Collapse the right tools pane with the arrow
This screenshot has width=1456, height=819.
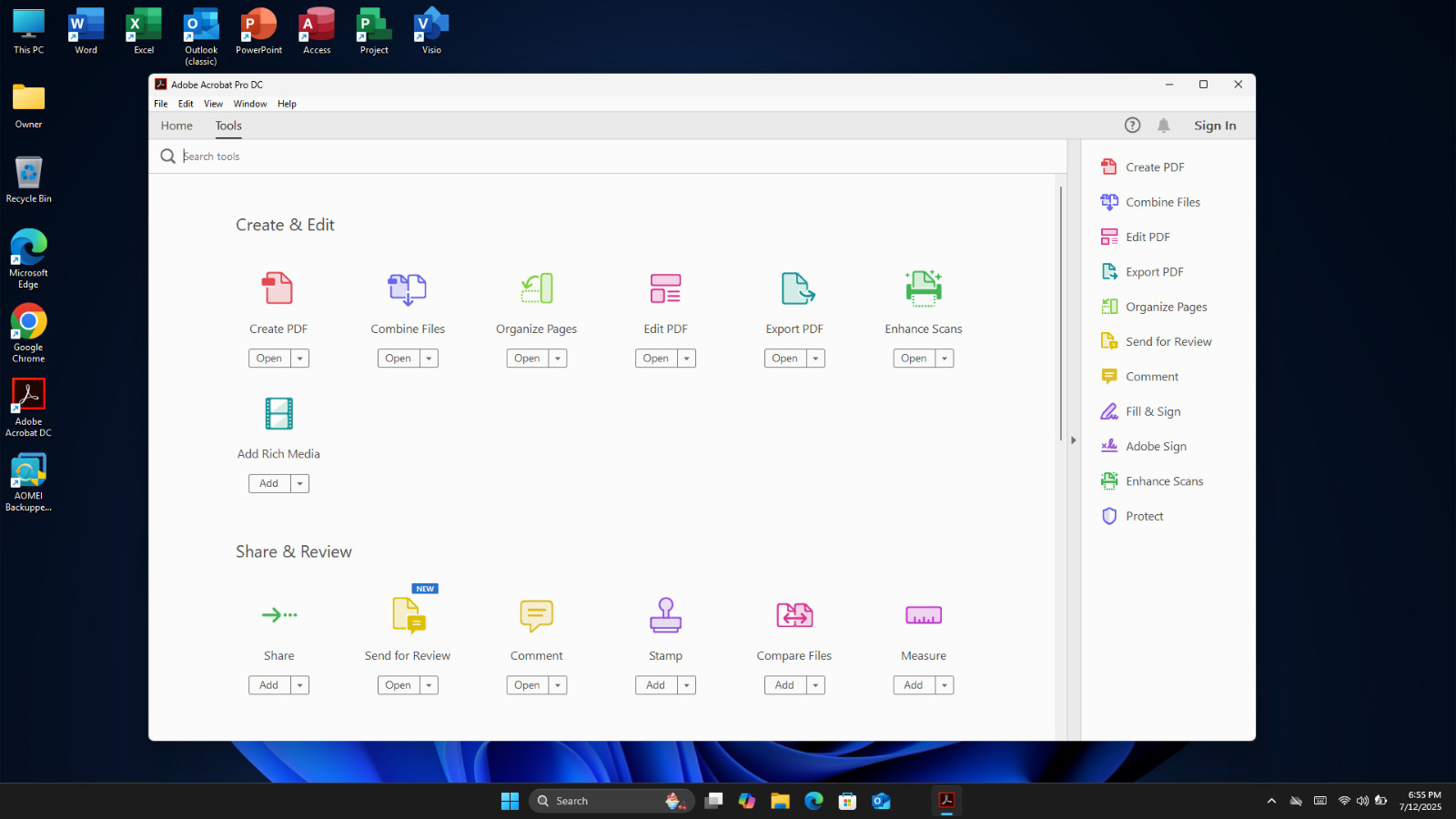1074,440
